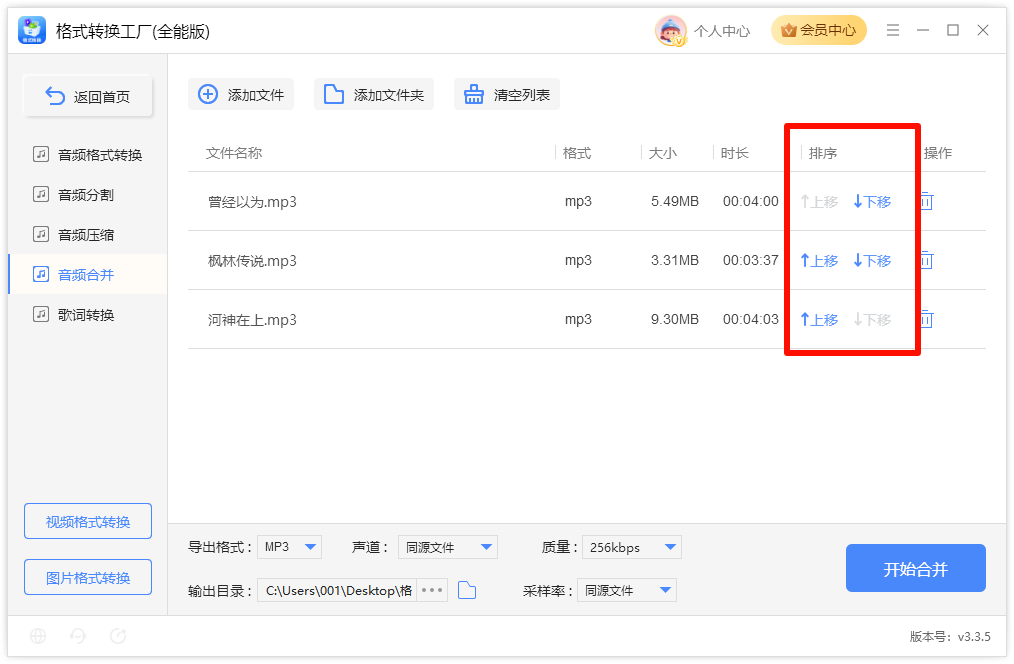Image resolution: width=1014 pixels, height=664 pixels.
Task: Click the 9.30MB size cell
Action: pos(674,319)
